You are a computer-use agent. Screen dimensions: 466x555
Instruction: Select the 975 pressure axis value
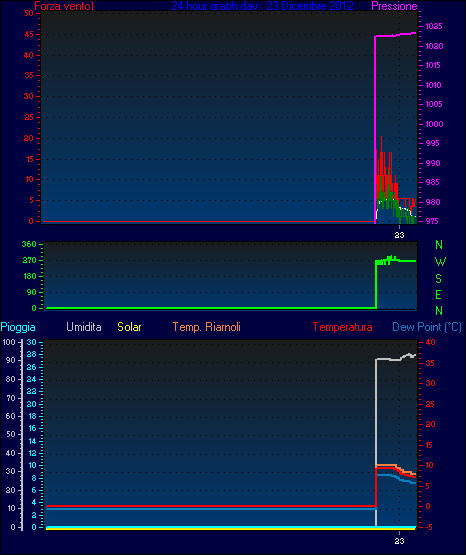tap(432, 221)
